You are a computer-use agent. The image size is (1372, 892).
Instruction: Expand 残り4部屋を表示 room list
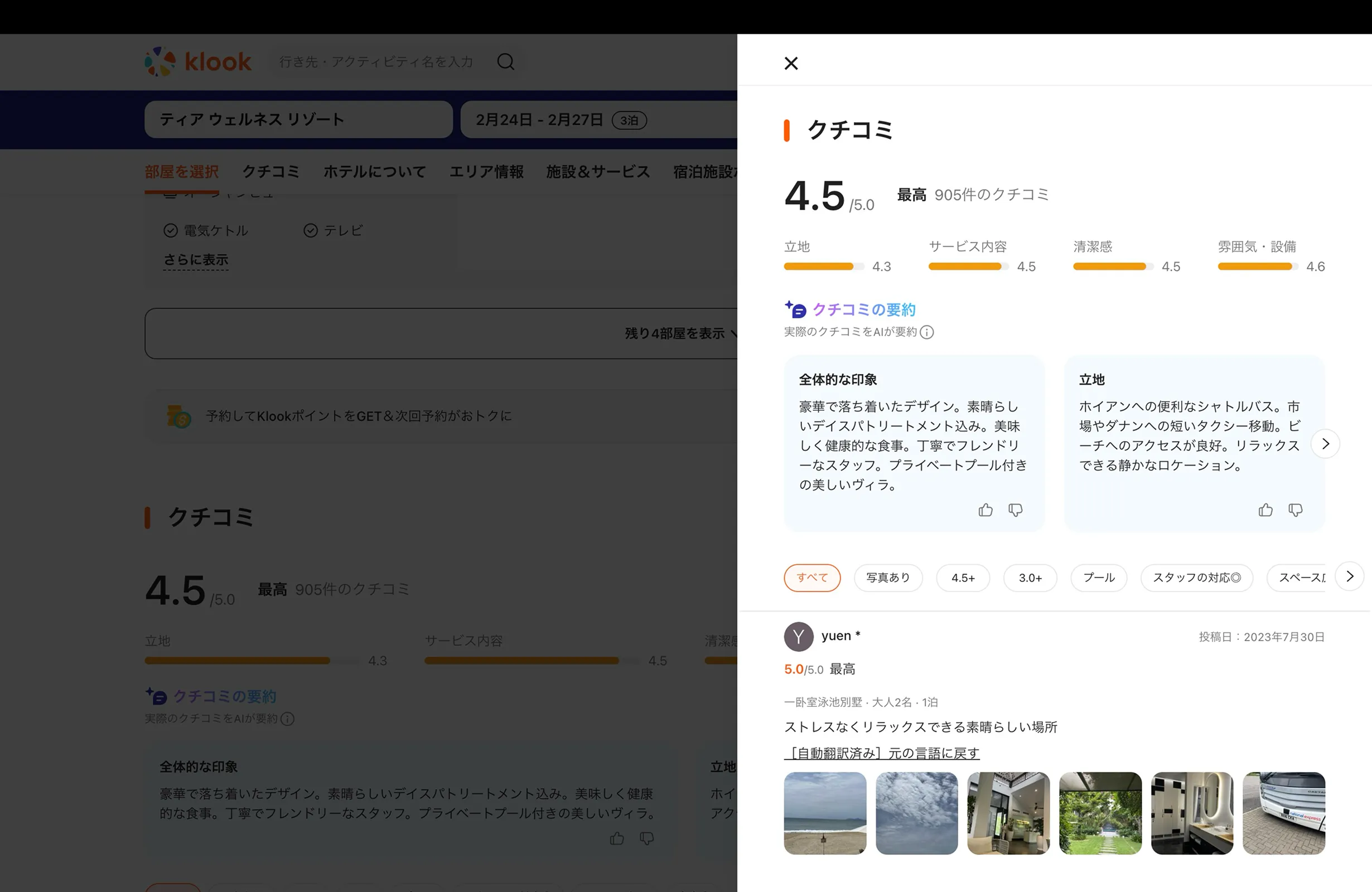441,333
